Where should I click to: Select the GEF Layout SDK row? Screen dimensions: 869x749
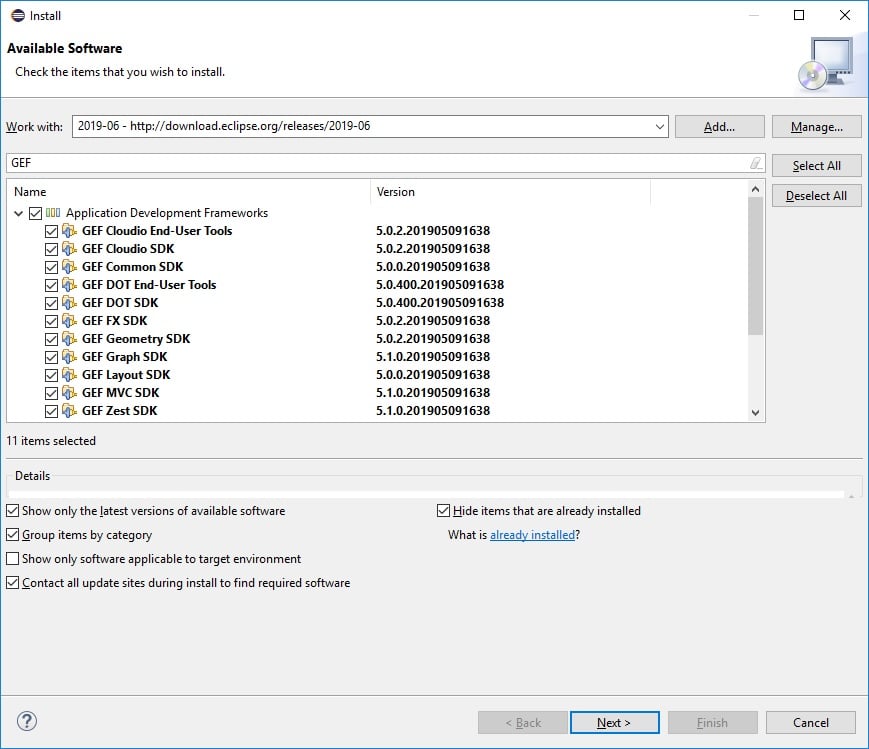(x=377, y=375)
